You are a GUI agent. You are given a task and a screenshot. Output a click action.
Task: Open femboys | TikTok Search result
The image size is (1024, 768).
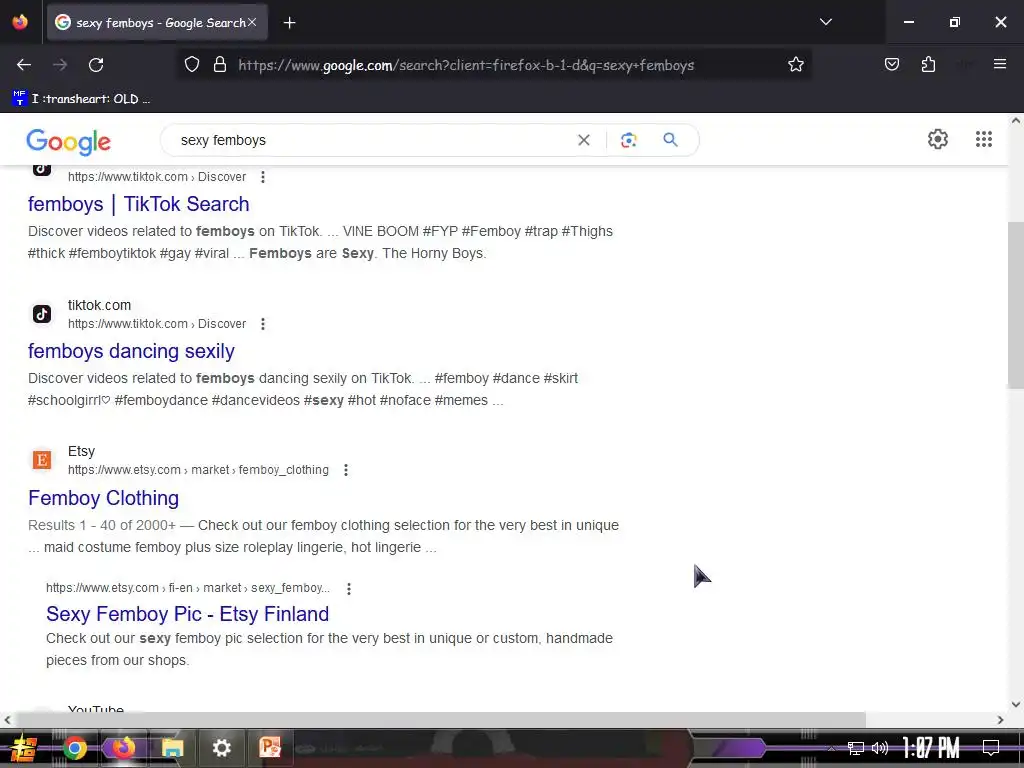[x=138, y=204]
